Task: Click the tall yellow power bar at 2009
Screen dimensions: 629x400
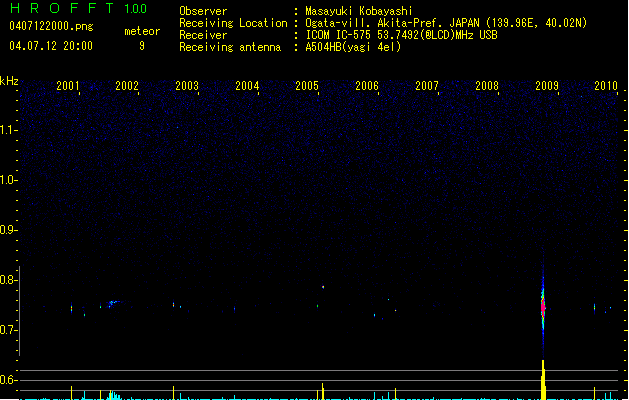Action: [543, 380]
